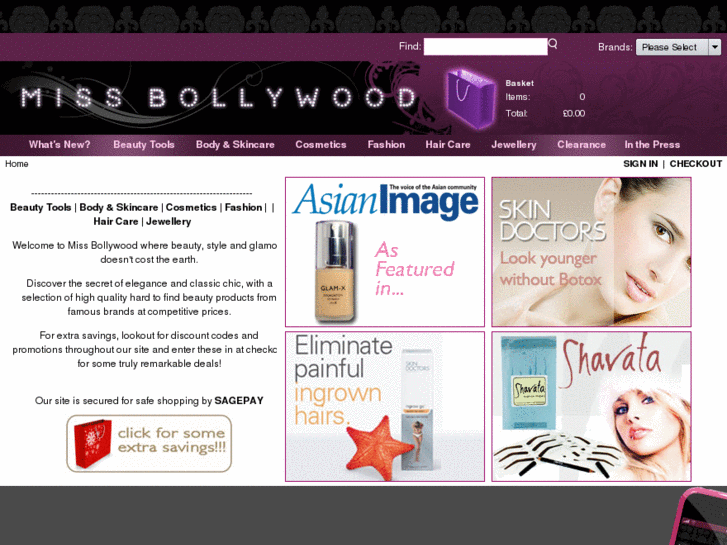Open the Asian Image featured banner
This screenshot has width=727, height=545.
point(385,252)
